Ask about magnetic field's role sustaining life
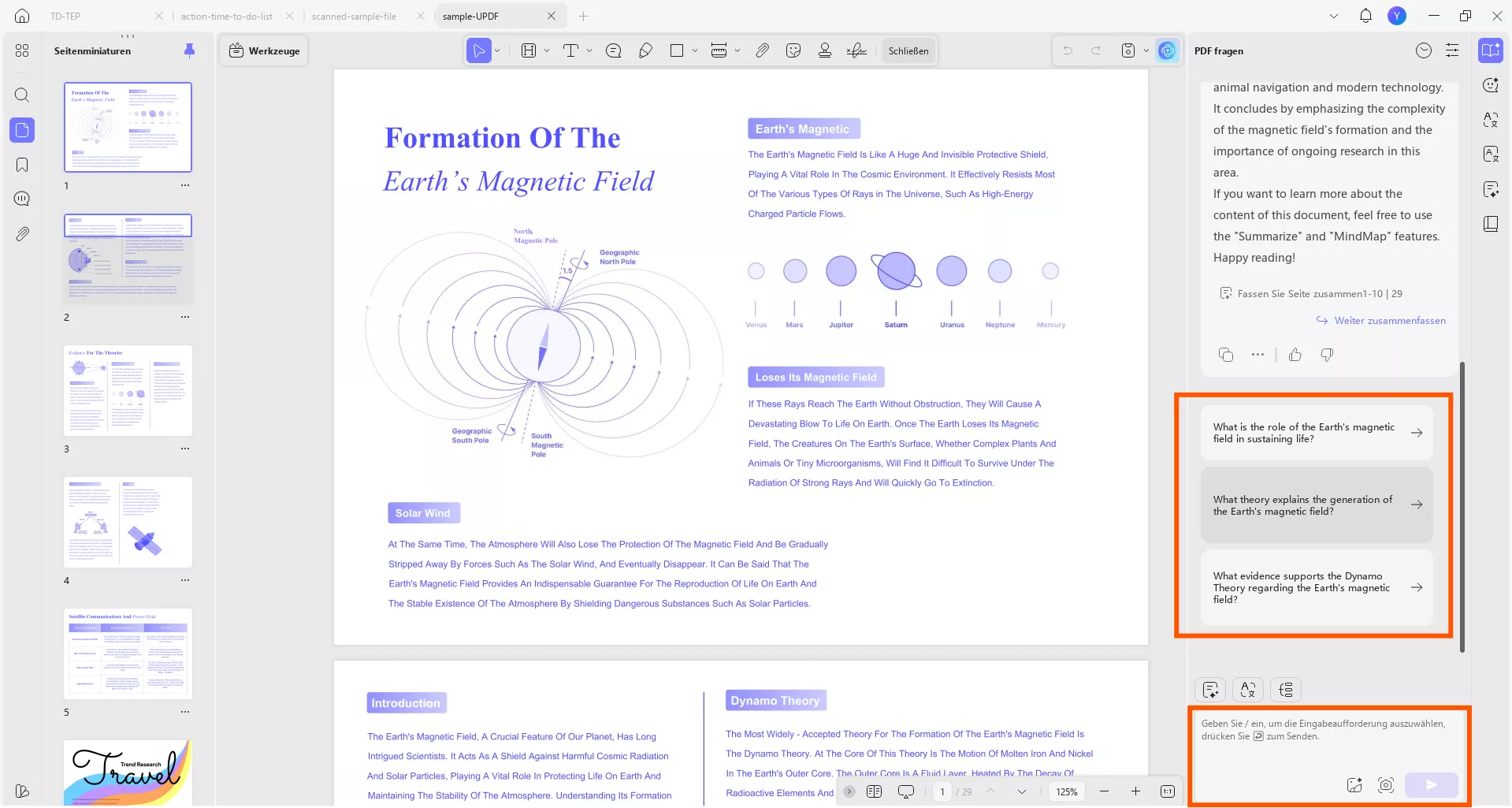The width and height of the screenshot is (1512, 808). [1317, 433]
